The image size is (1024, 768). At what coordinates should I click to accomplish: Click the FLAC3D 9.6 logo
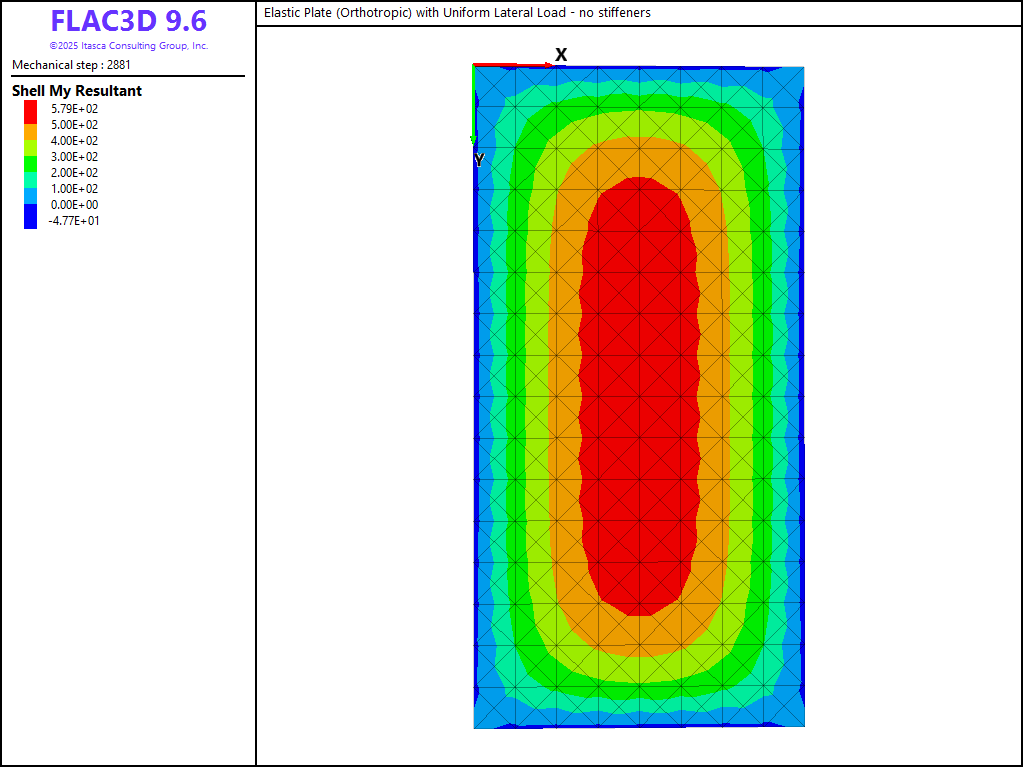pos(128,21)
